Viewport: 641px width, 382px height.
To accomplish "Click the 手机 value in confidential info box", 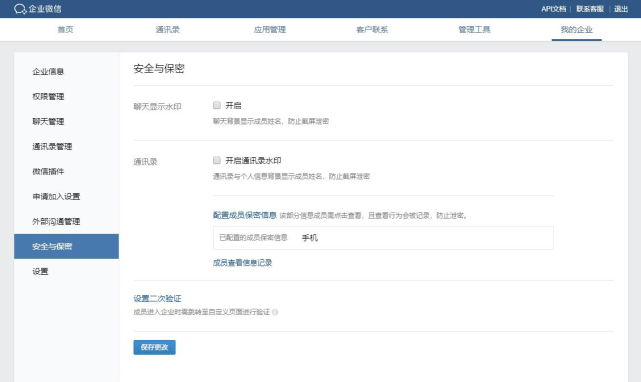I will tap(309, 238).
